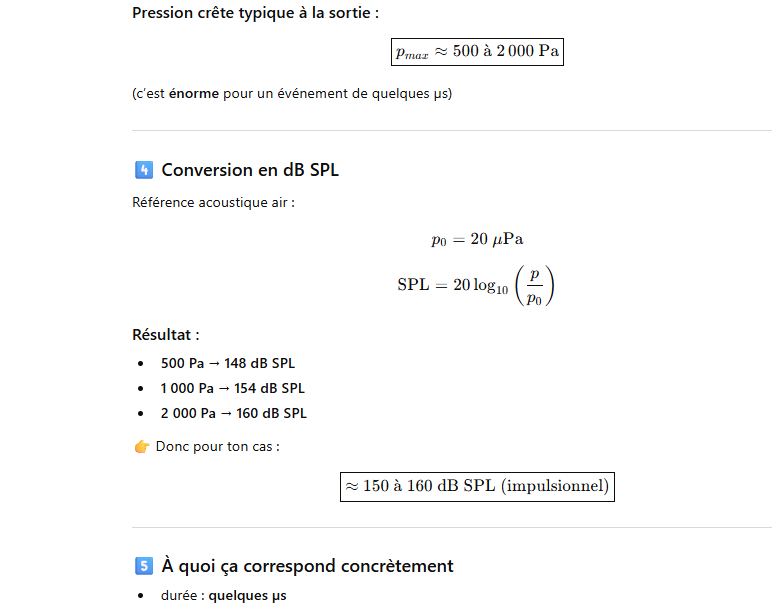Click the 'Référence acoustique air :' line
The width and height of the screenshot is (772, 608).
(213, 203)
